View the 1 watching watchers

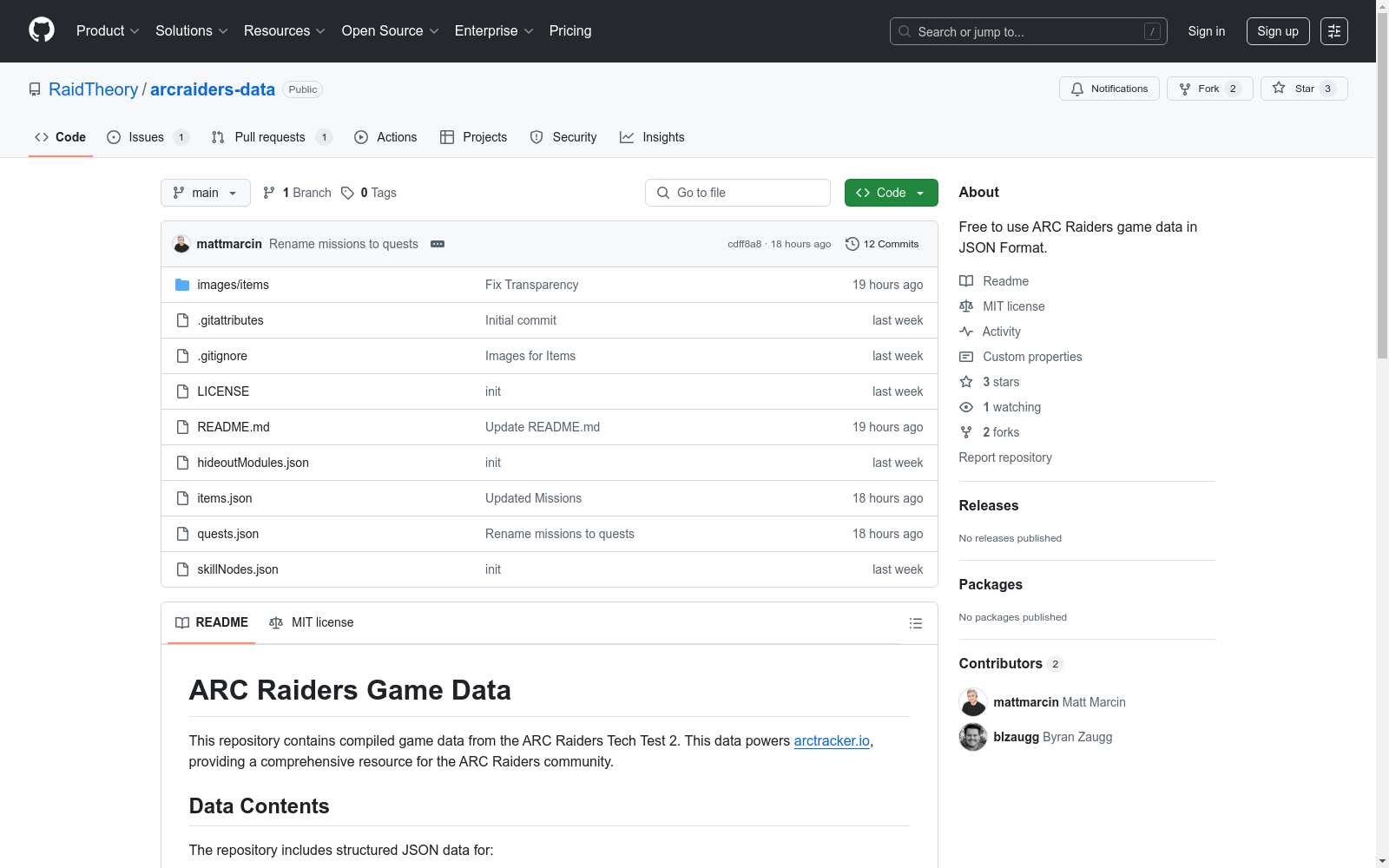1011,407
